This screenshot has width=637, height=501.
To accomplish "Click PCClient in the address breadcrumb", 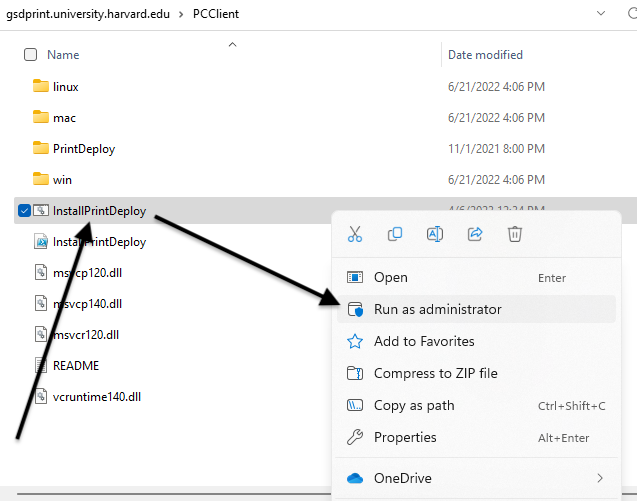I will (x=216, y=15).
